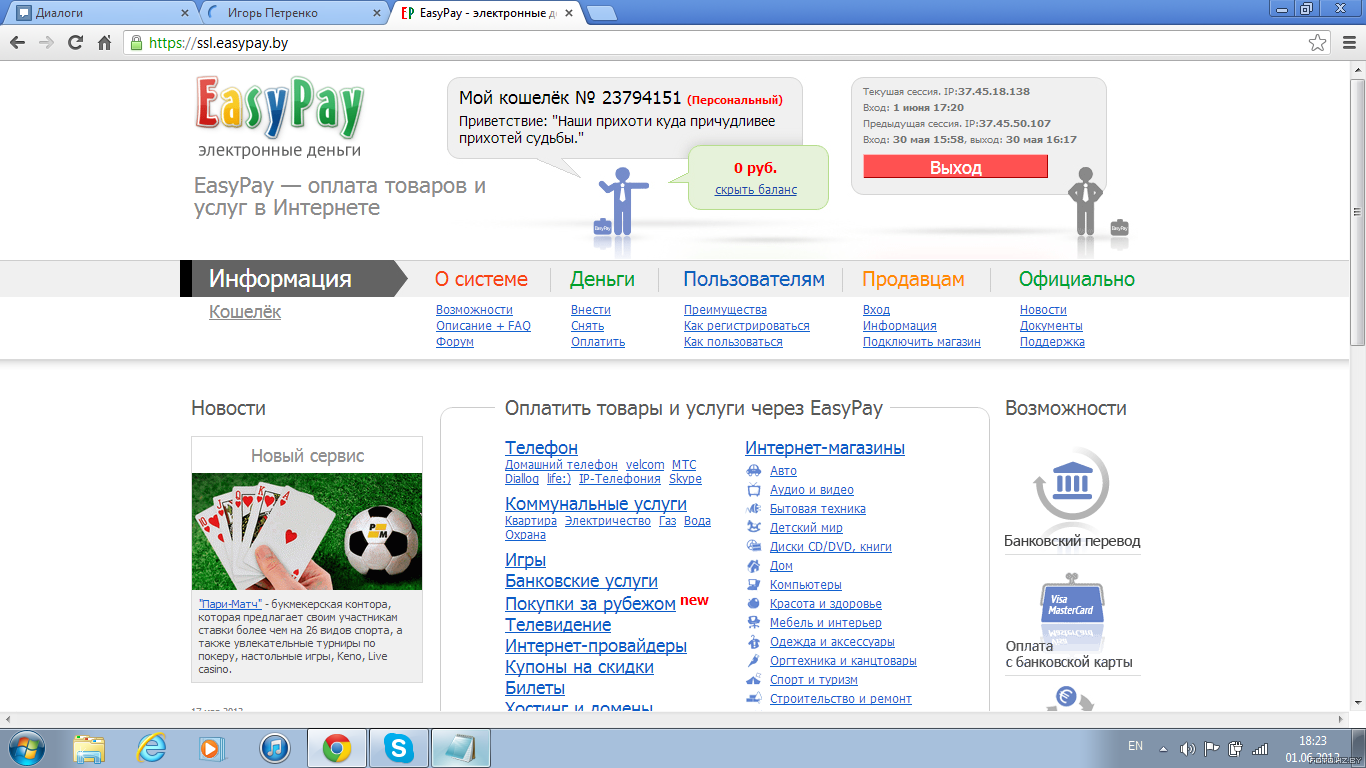Viewport: 1366px width, 768px height.
Task: Click the Диски CD/DVD, книги icon
Action: pos(754,547)
